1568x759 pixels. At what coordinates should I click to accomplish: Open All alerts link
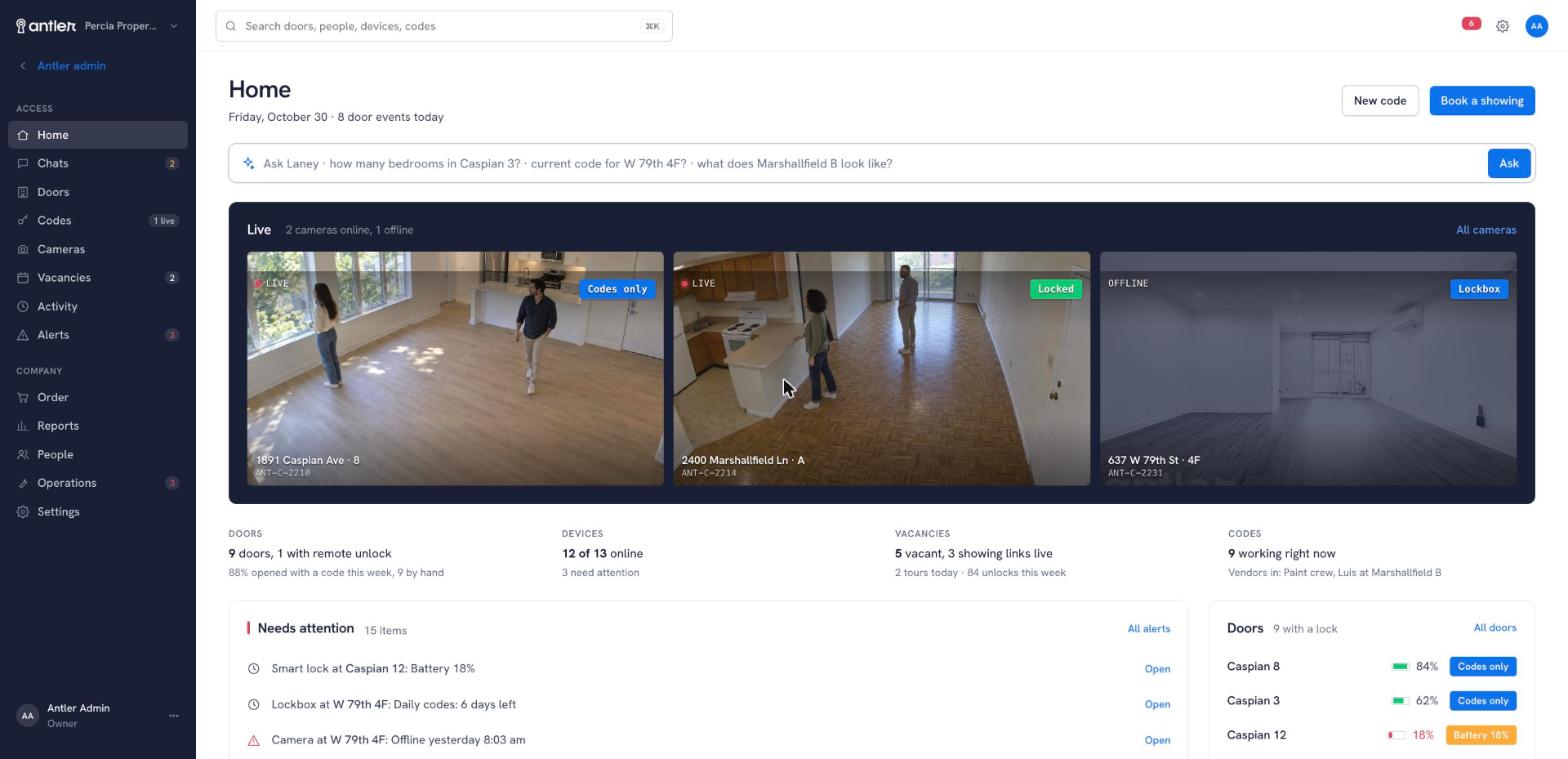coord(1148,629)
